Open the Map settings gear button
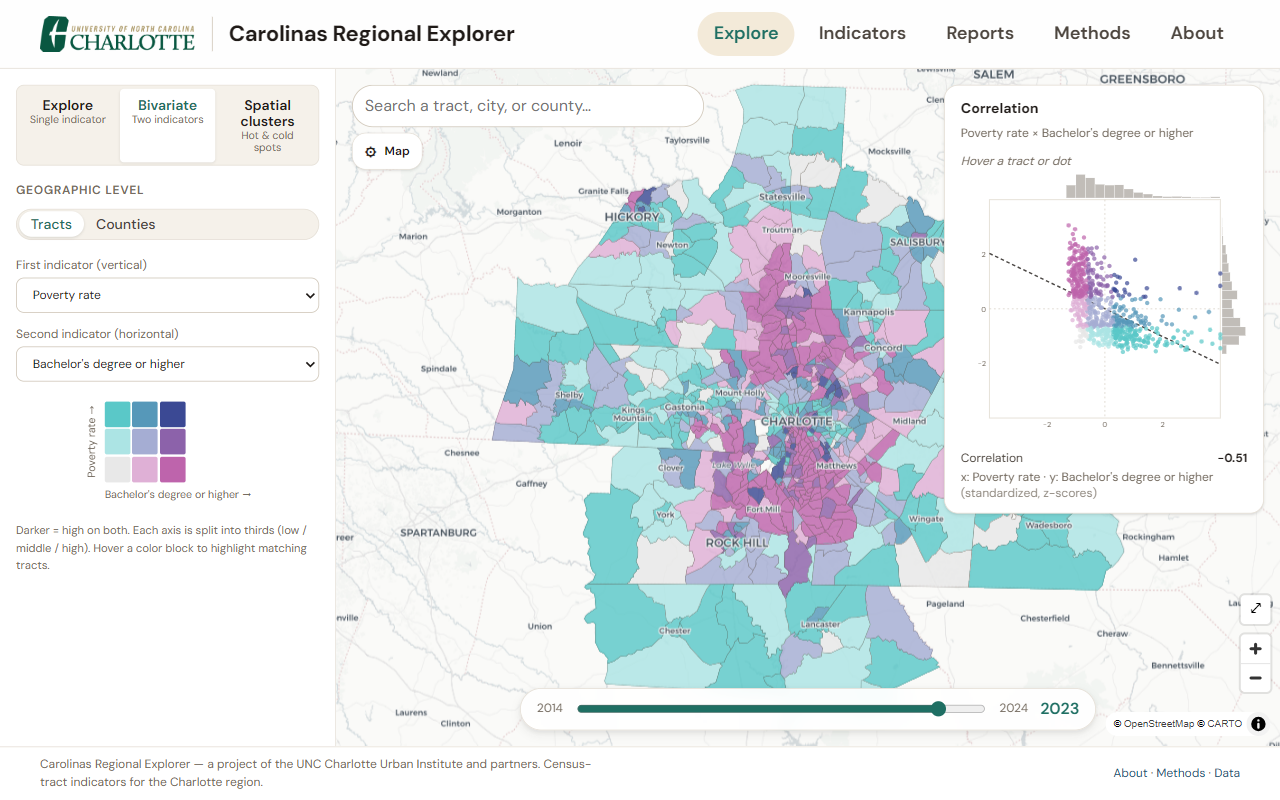 click(387, 151)
